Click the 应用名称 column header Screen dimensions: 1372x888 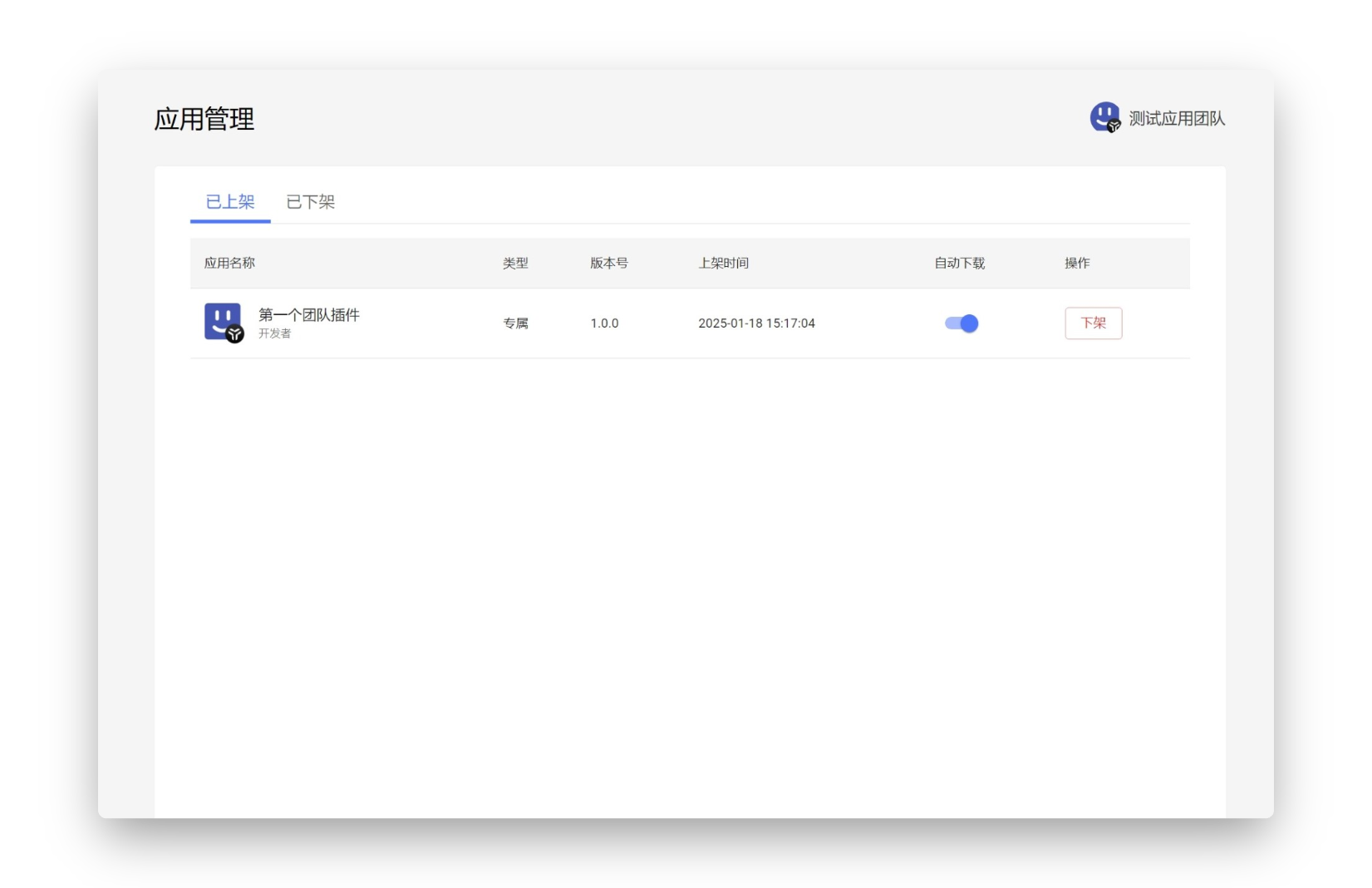tap(231, 263)
